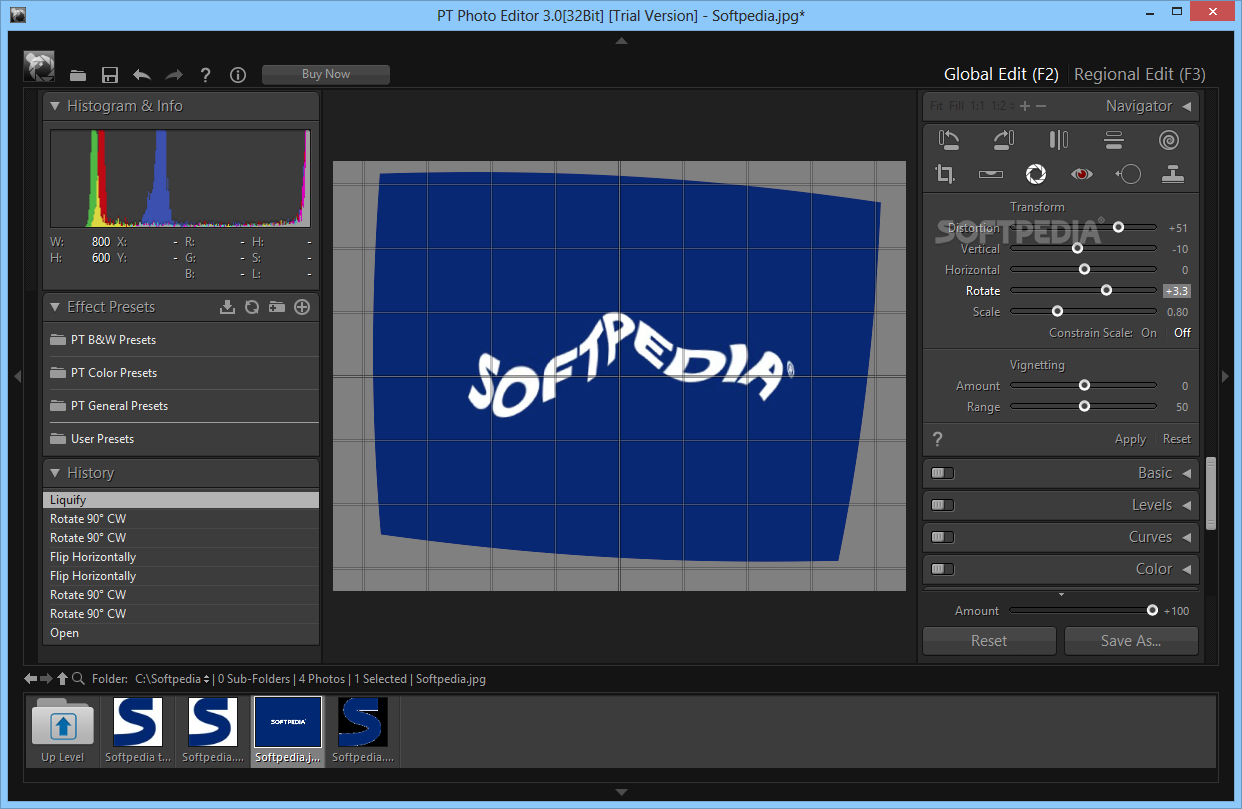Viewport: 1242px width, 809px height.
Task: Collapse the Histogram & Info panel
Action: coord(55,106)
